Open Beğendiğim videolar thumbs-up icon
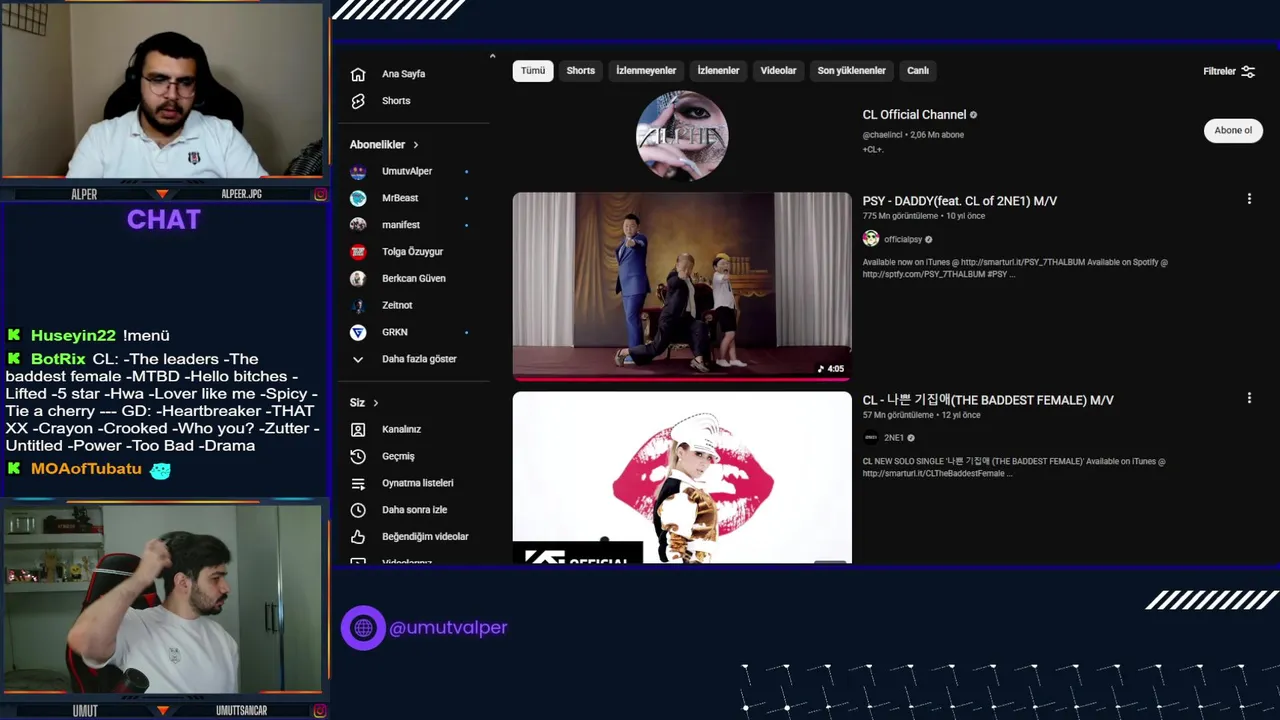Screen dimensions: 1280x720 (358, 537)
